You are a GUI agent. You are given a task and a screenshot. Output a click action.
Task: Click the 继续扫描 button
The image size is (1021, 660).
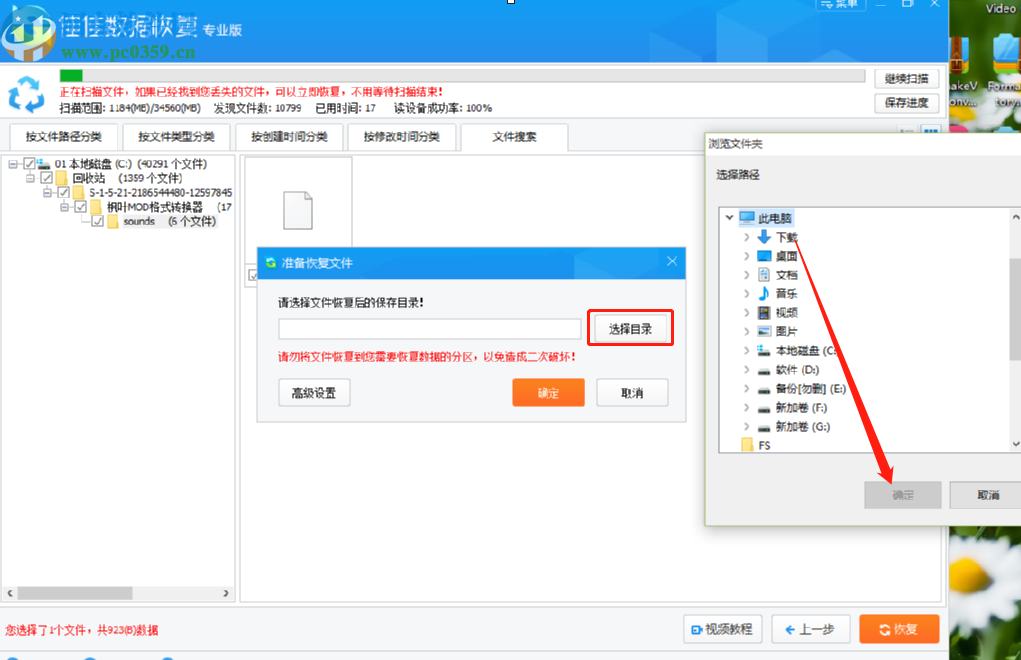point(906,78)
